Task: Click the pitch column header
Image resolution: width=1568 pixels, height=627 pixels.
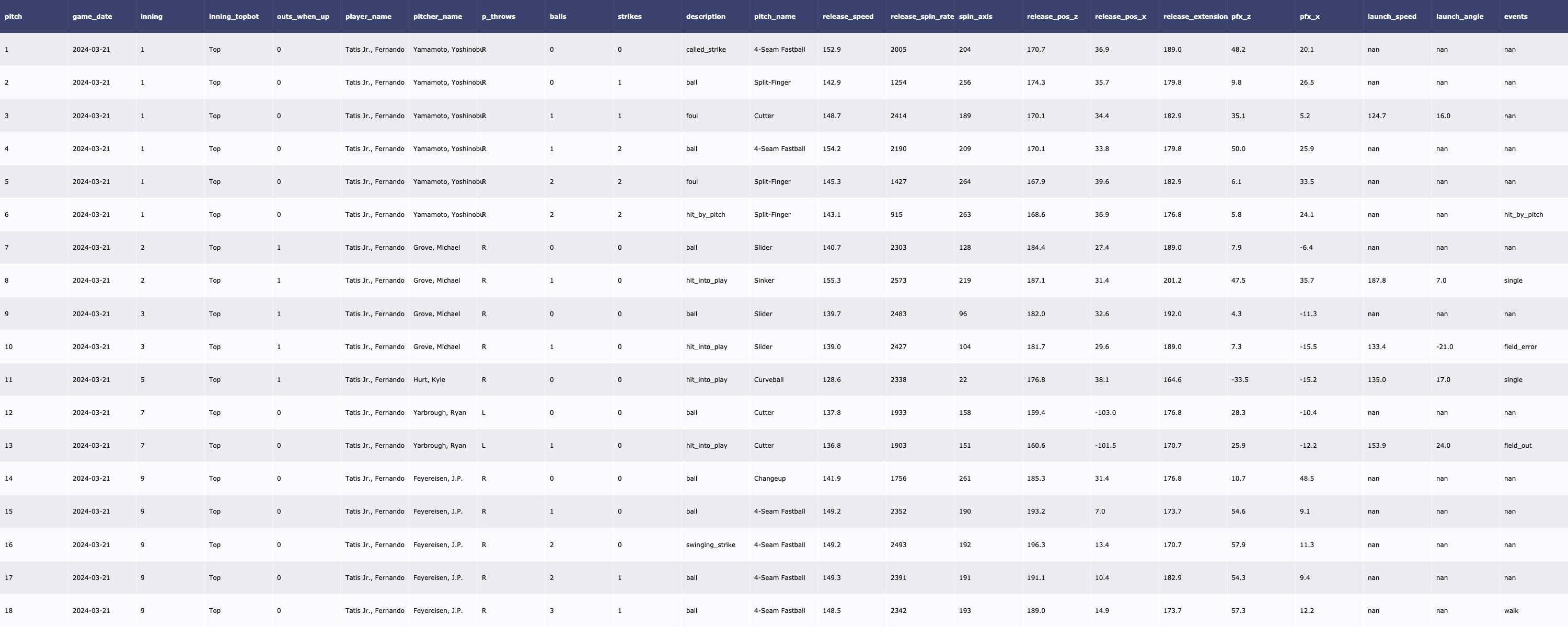Action: coord(14,16)
